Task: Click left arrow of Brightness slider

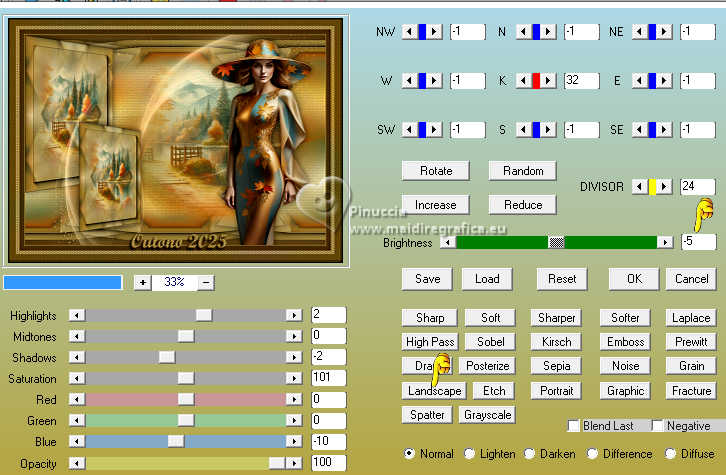Action: pyautogui.click(x=448, y=242)
